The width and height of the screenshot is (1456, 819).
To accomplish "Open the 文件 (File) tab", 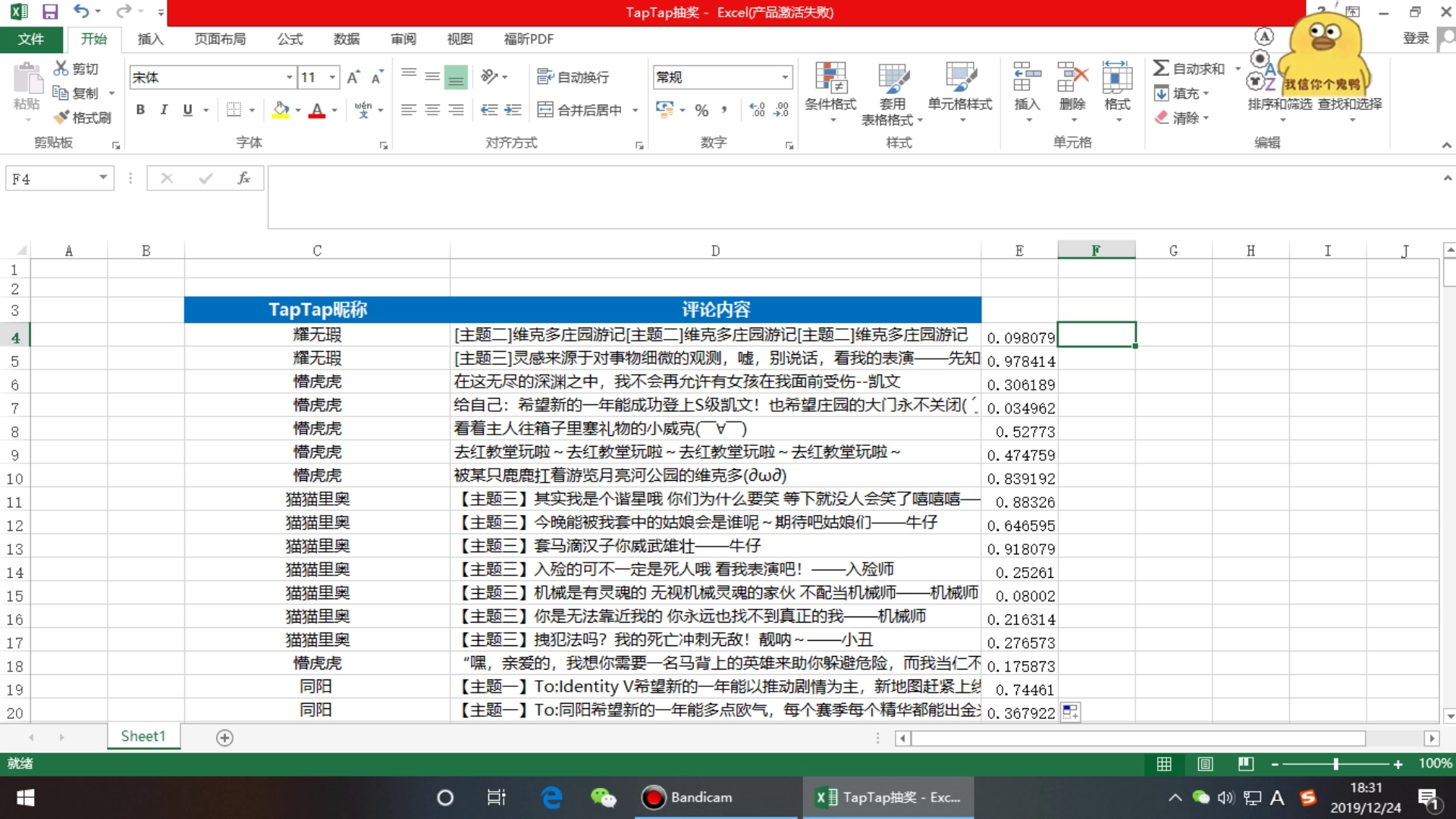I will point(31,39).
